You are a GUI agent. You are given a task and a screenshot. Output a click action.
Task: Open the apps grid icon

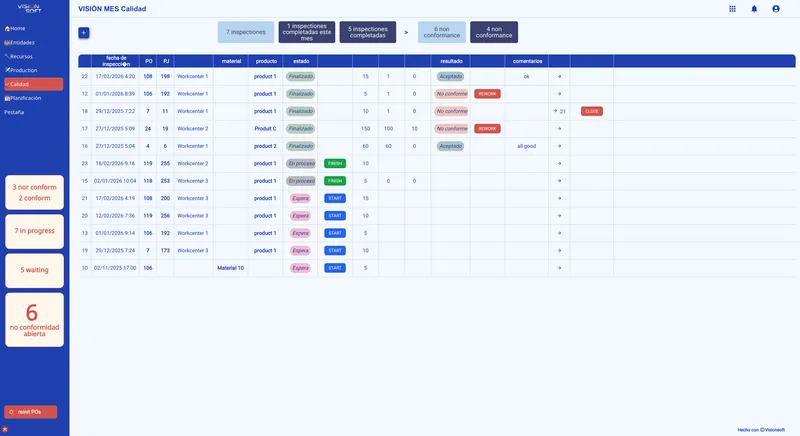pyautogui.click(x=732, y=9)
